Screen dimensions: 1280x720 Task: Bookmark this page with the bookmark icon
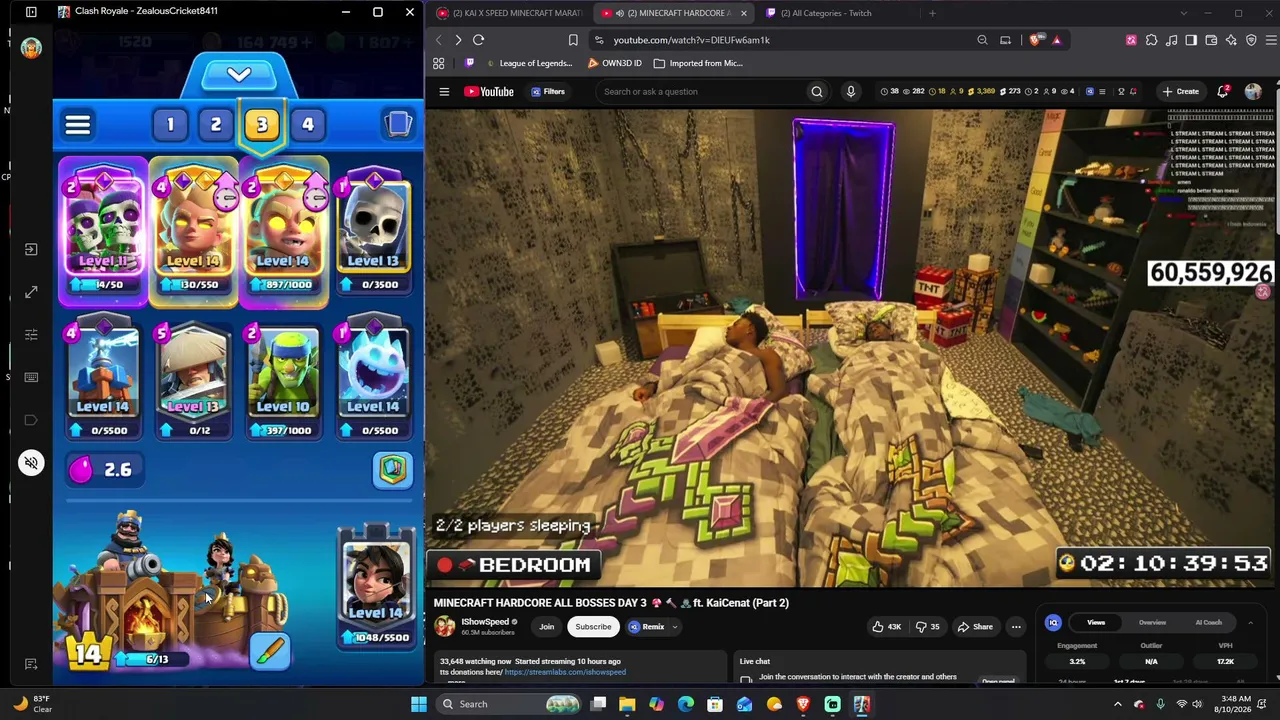point(573,40)
